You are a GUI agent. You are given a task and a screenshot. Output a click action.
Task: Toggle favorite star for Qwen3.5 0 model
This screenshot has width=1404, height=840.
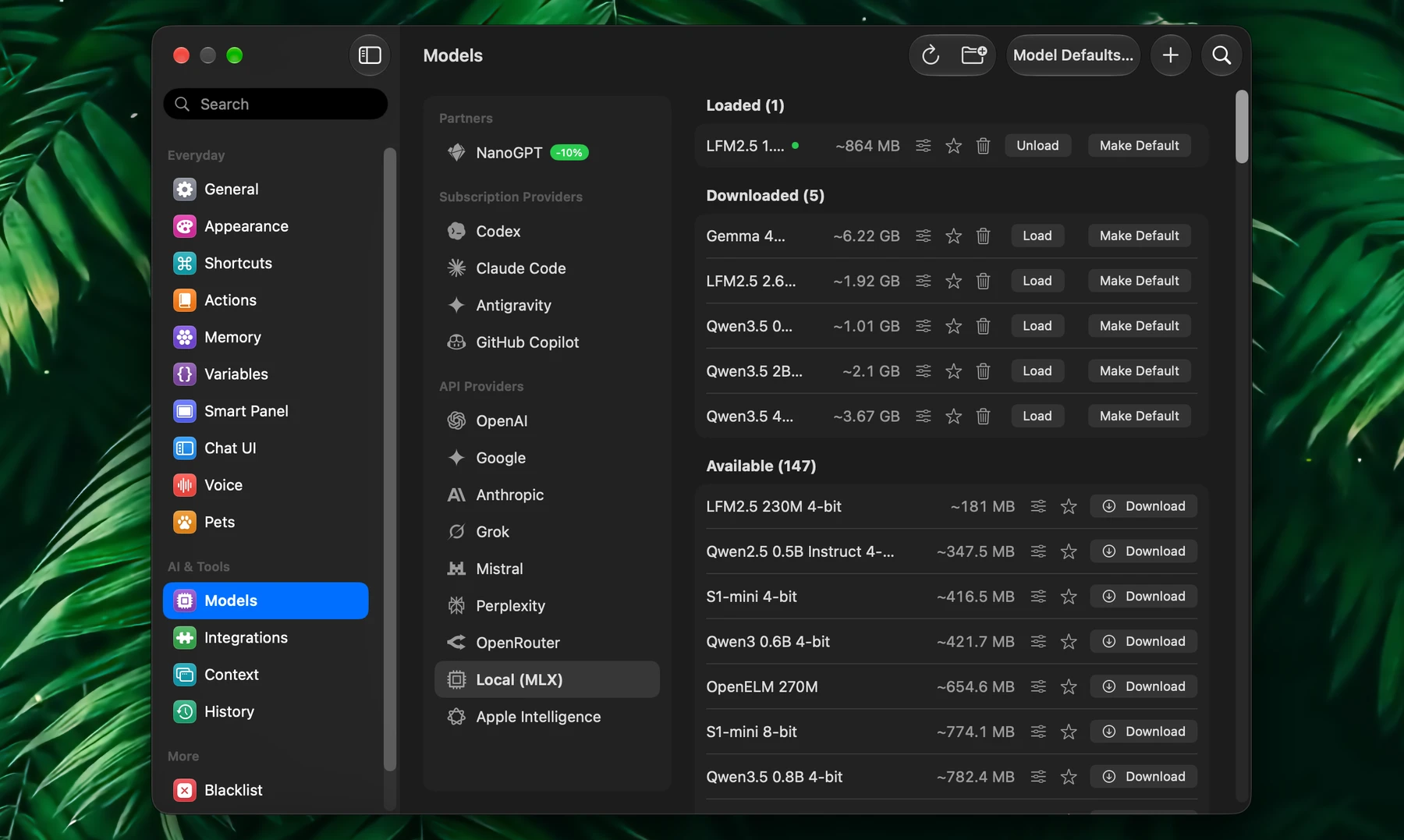pos(953,326)
